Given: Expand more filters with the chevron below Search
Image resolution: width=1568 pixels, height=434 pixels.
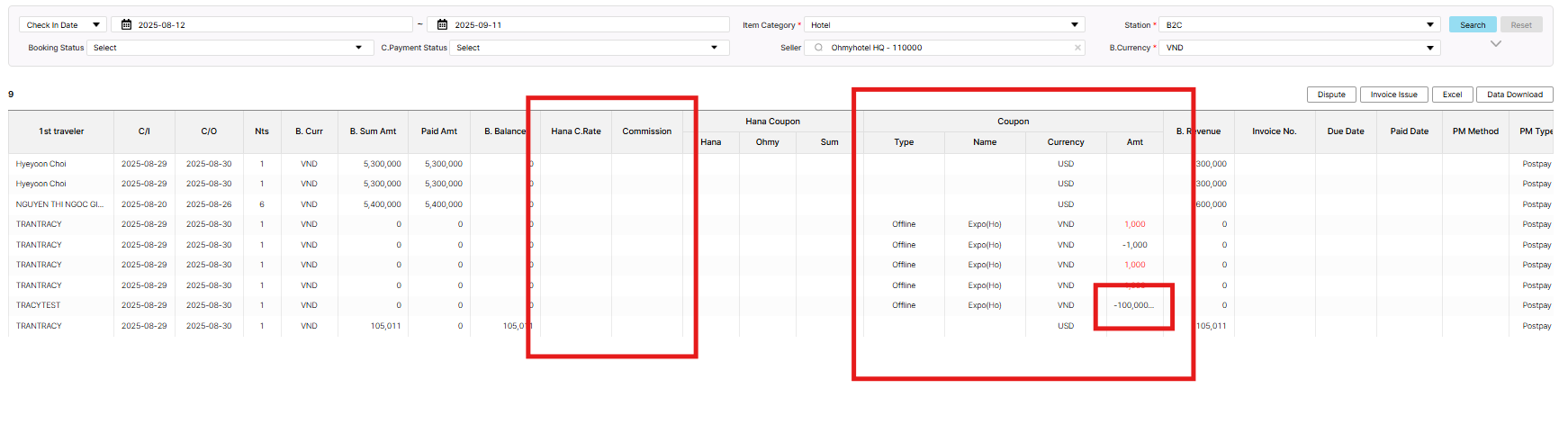Looking at the screenshot, I should pos(1495,44).
